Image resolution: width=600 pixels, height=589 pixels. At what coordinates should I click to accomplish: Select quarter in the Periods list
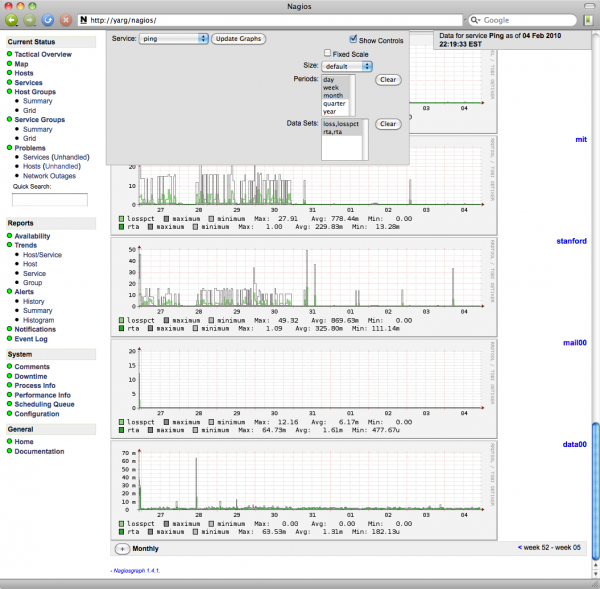point(332,104)
